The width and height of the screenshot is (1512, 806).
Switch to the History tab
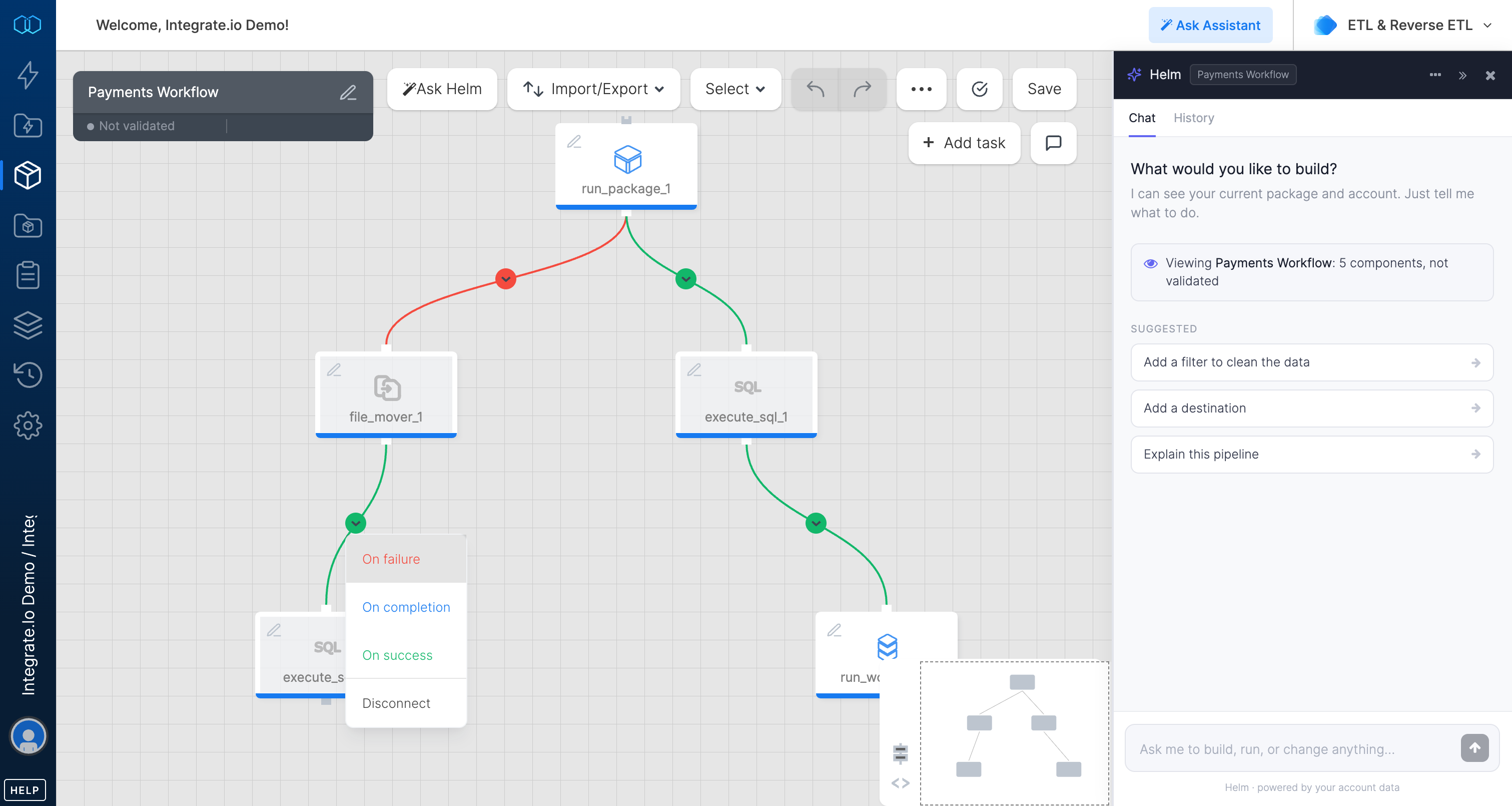click(x=1193, y=118)
